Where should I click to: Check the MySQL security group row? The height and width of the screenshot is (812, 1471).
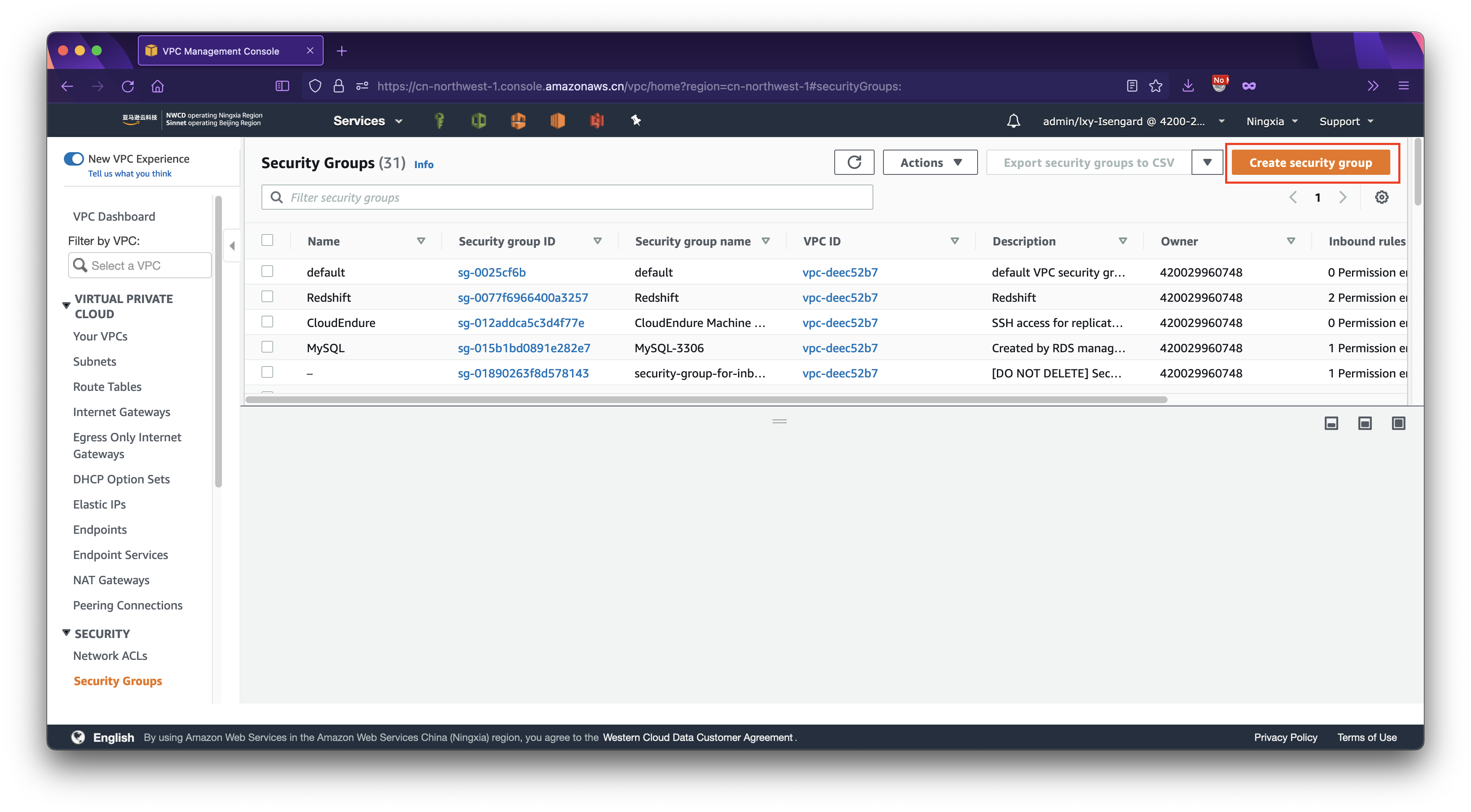(x=267, y=347)
